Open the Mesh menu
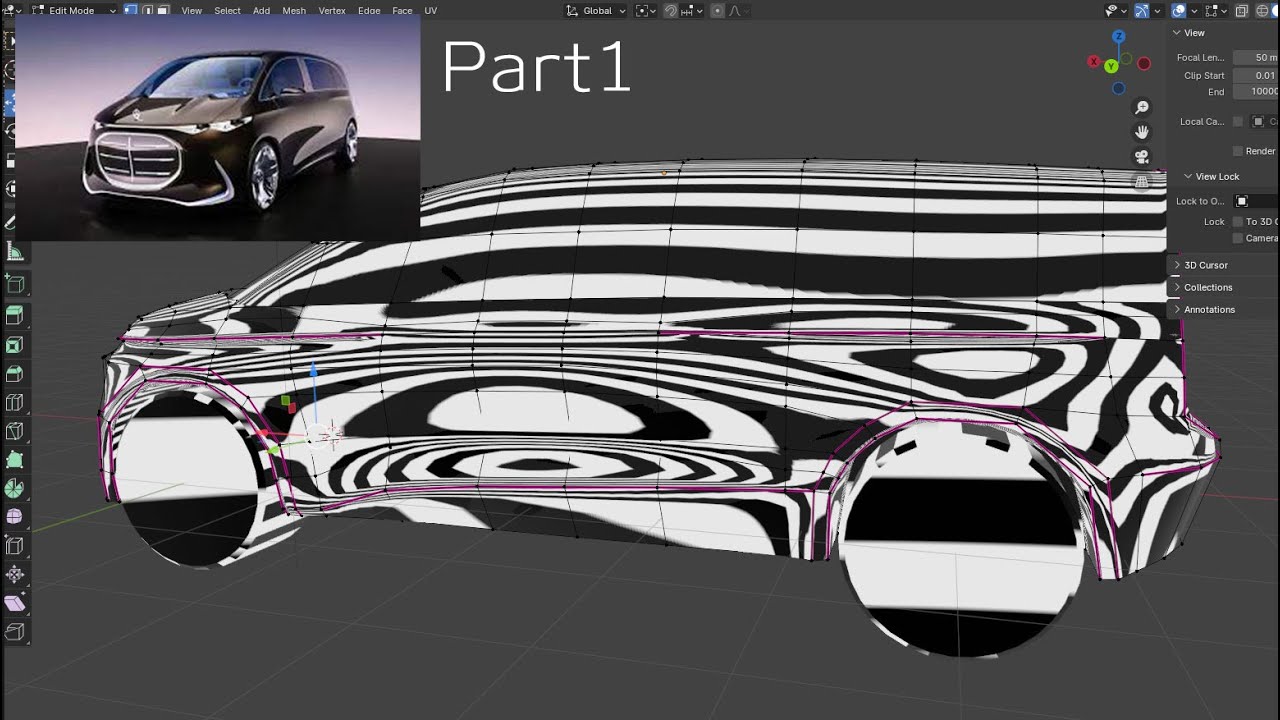Viewport: 1280px width, 720px height. pyautogui.click(x=294, y=10)
